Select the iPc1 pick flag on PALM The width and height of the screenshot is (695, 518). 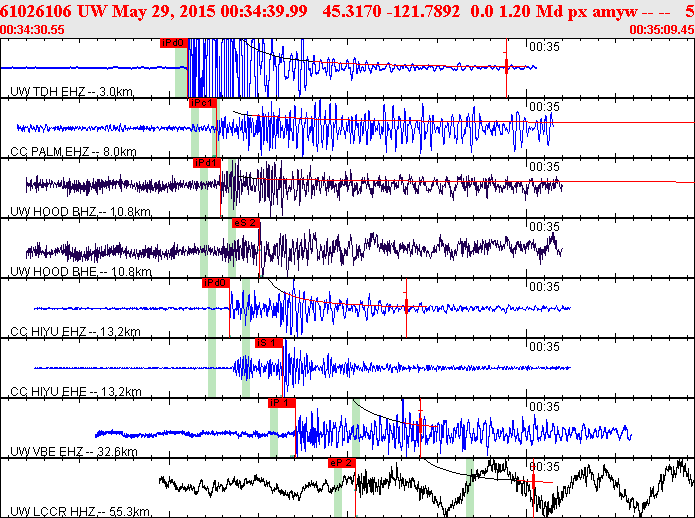pyautogui.click(x=203, y=103)
